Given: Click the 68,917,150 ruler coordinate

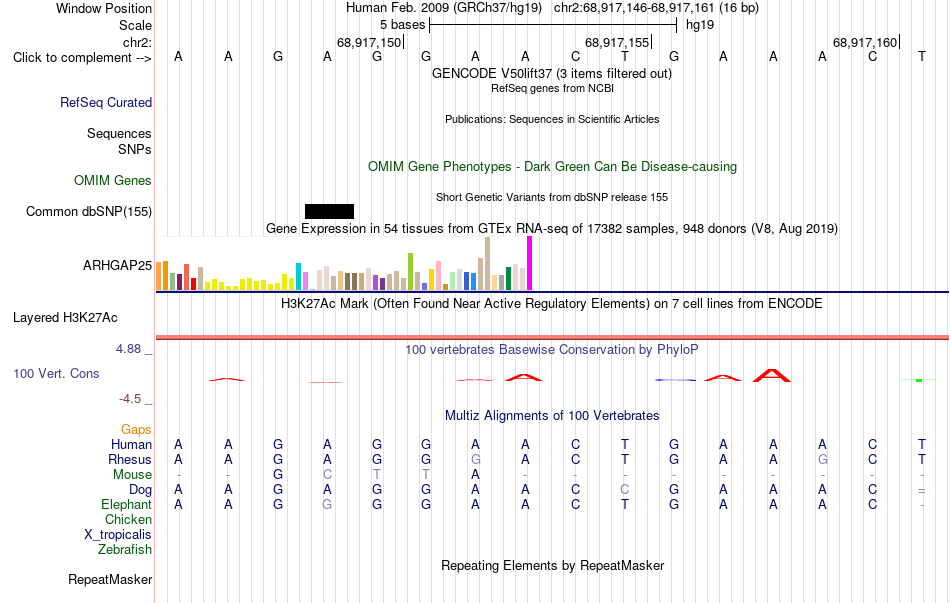Looking at the screenshot, I should click(x=369, y=42).
